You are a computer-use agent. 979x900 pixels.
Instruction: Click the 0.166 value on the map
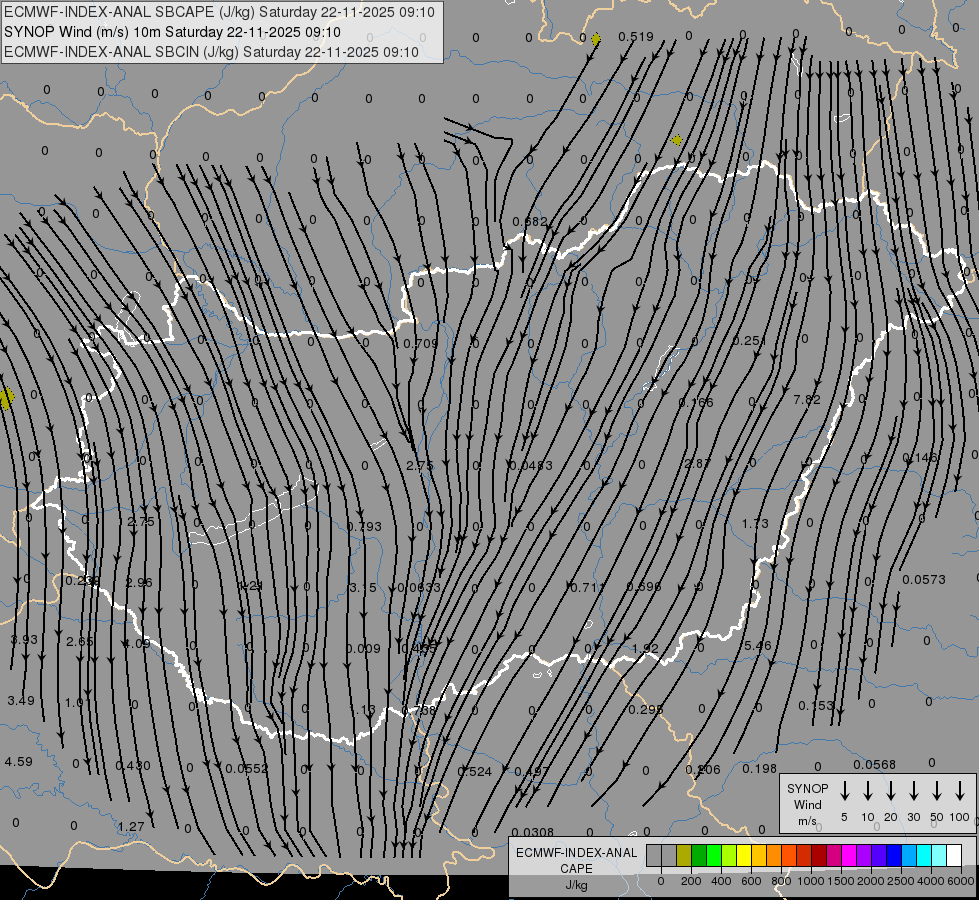click(x=696, y=402)
